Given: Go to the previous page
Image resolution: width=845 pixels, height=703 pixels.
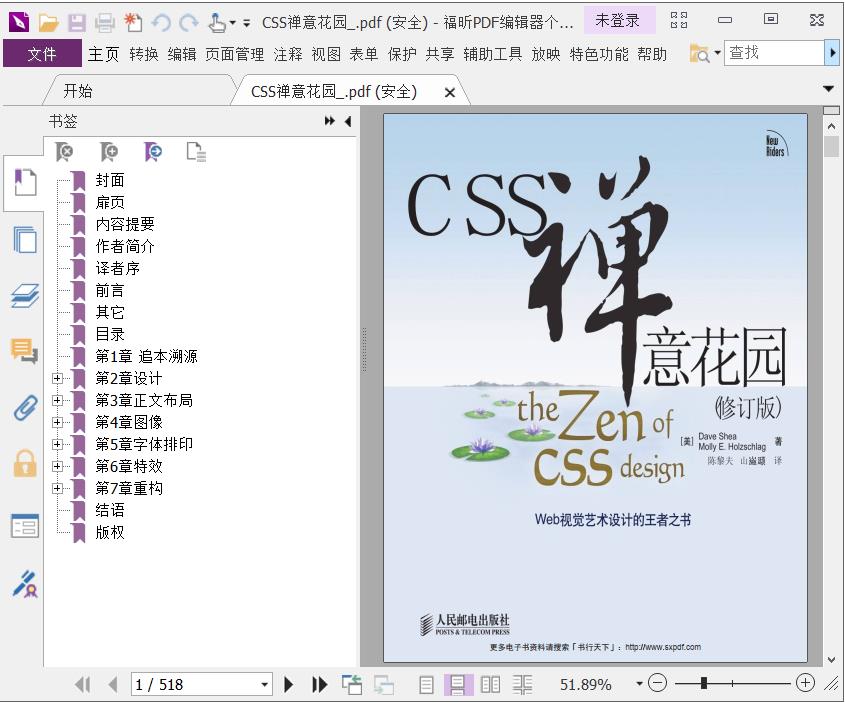Looking at the screenshot, I should coord(113,685).
